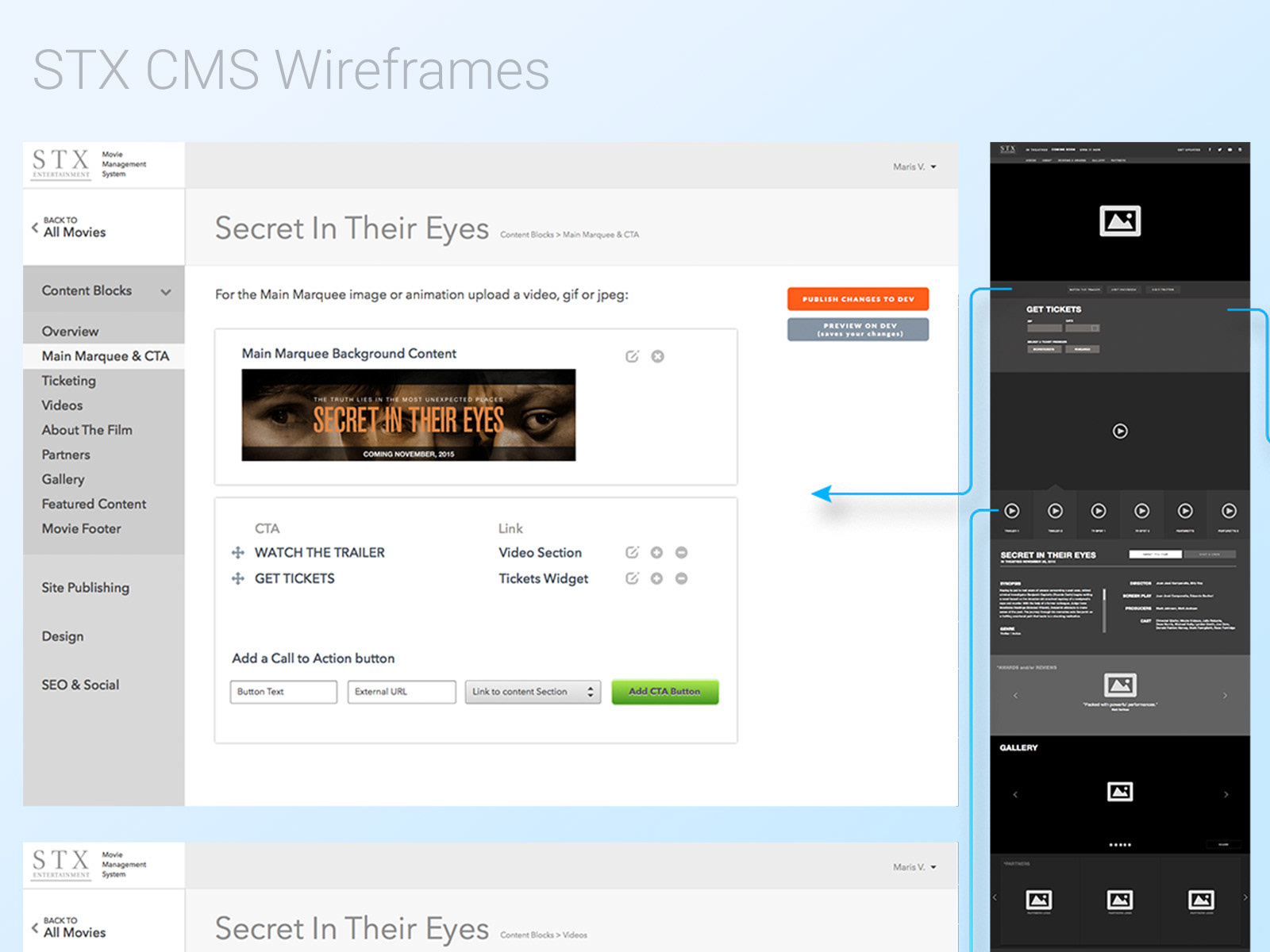Screen dimensions: 1270x952
Task: Click the green Add CTA Button
Action: pos(665,692)
